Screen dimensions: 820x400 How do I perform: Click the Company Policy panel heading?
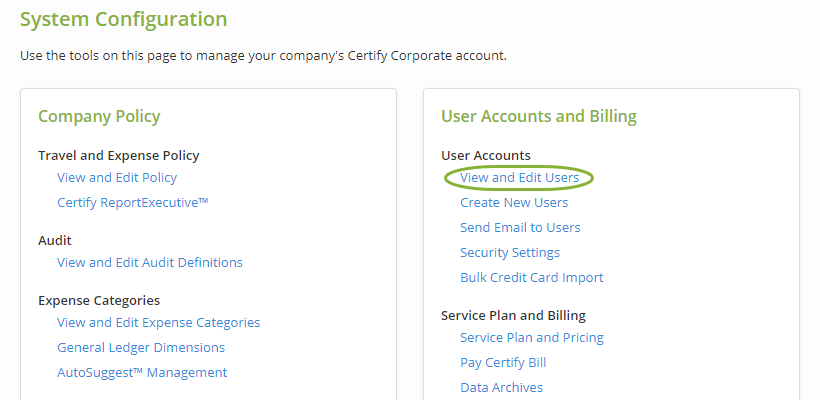(x=99, y=116)
